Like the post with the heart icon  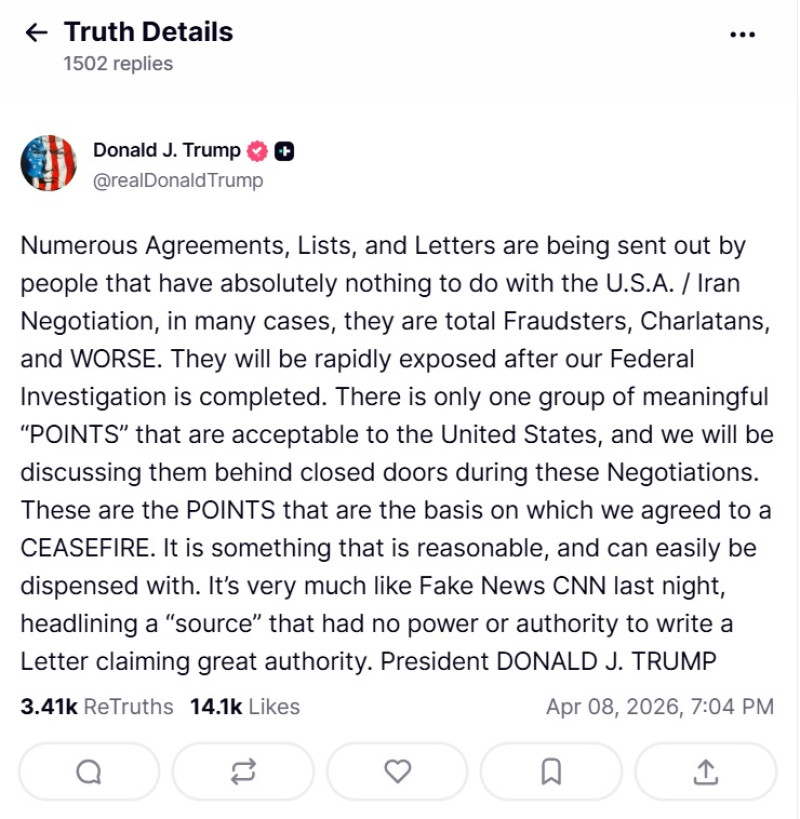click(397, 771)
